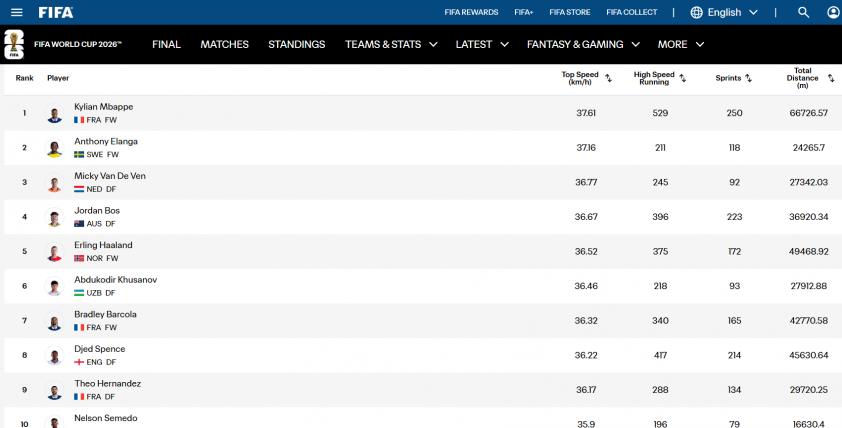Click the FIFA WORLD CUP 2026 title
The image size is (842, 428).
click(x=78, y=45)
